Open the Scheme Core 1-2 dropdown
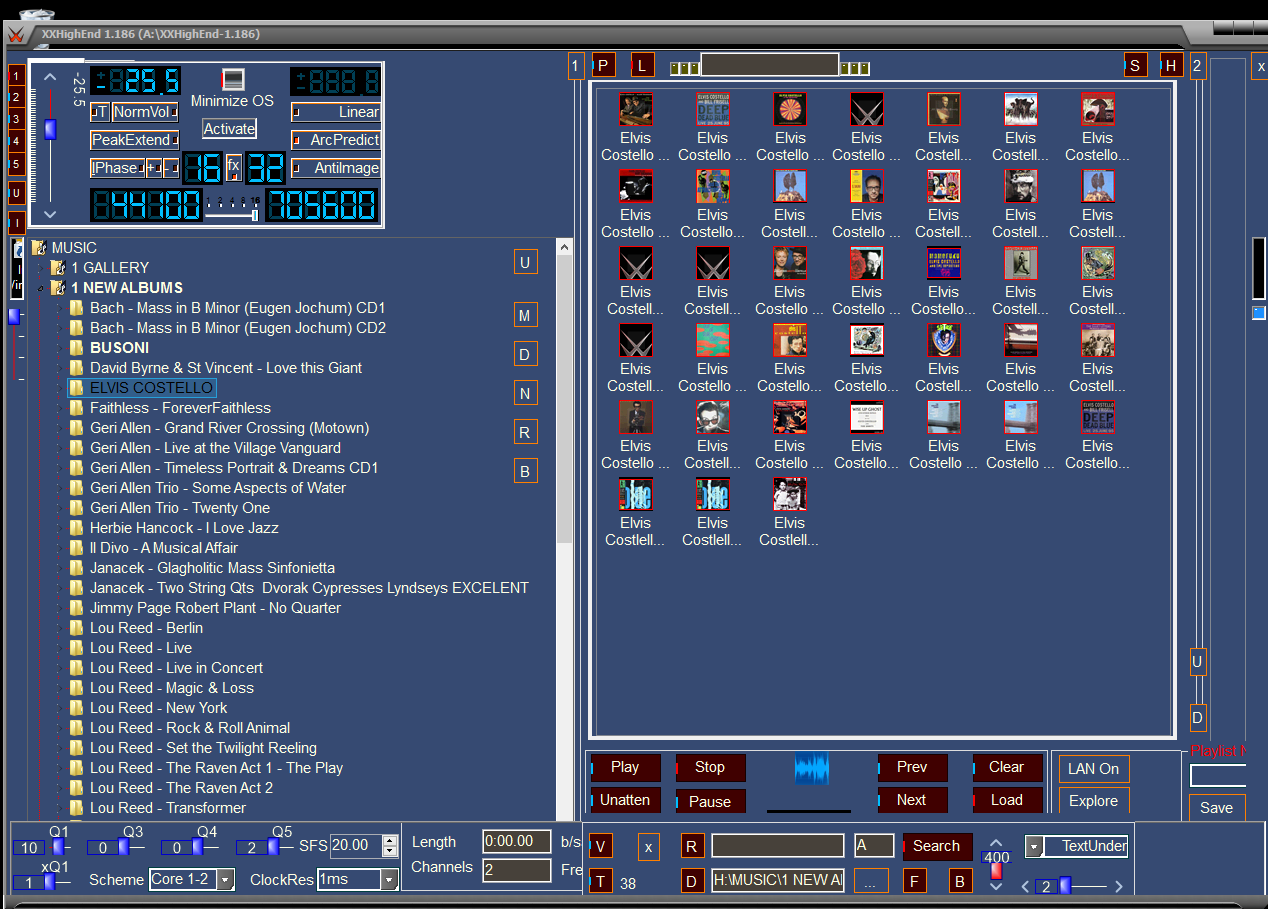Screen dimensions: 1268x909 click(225, 880)
